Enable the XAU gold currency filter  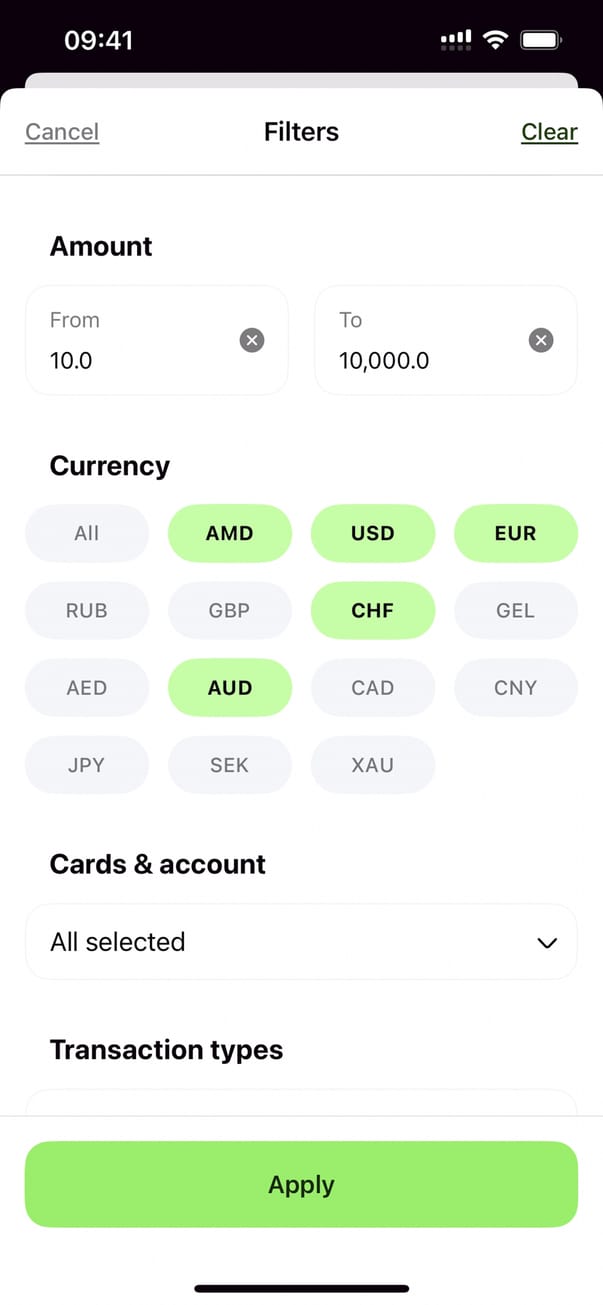(373, 765)
